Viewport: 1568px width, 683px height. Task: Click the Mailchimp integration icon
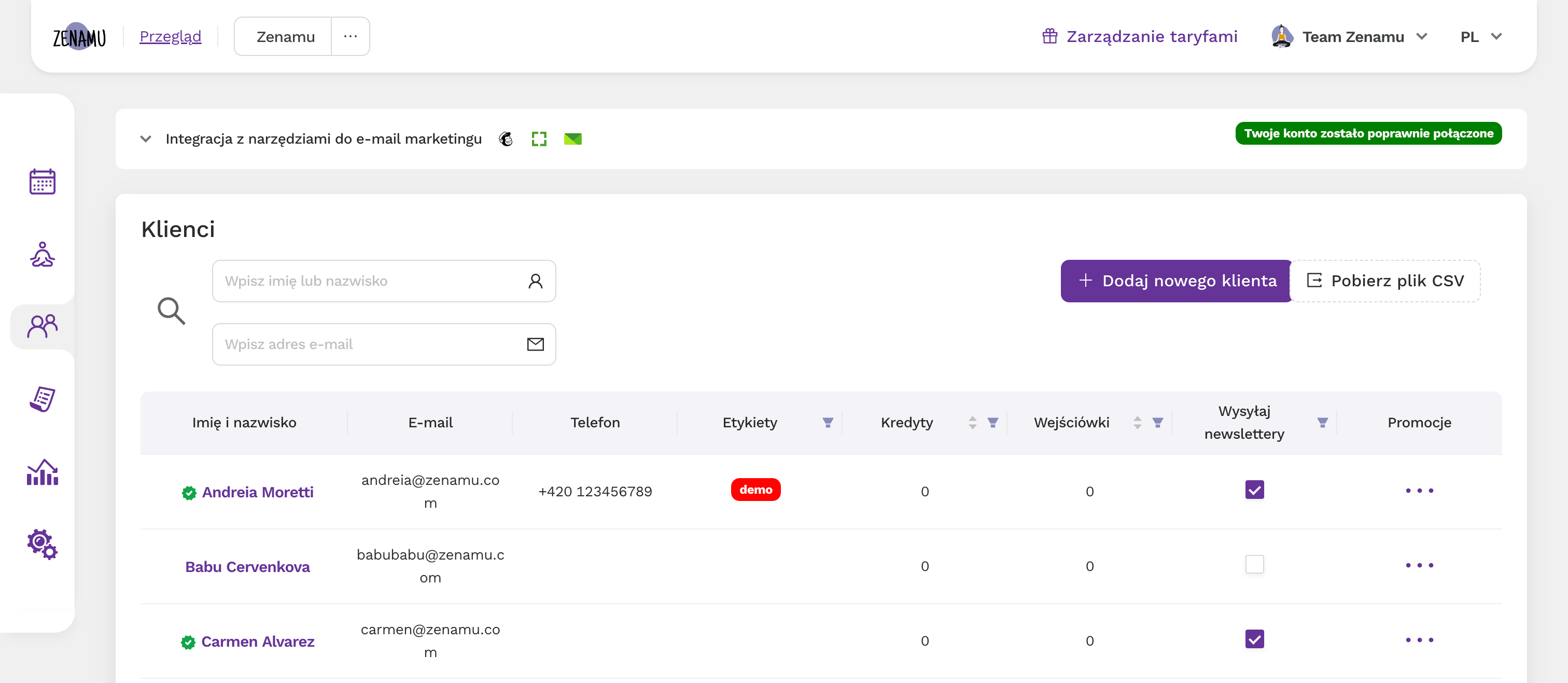click(x=506, y=140)
